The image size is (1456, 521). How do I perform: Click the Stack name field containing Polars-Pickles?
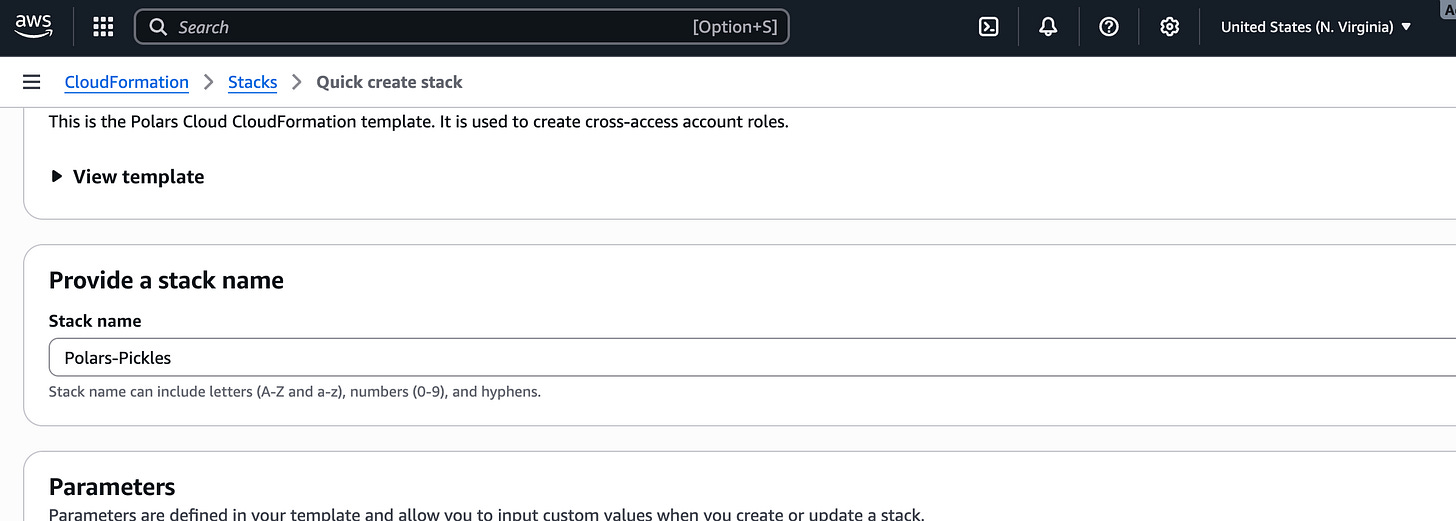coord(752,357)
